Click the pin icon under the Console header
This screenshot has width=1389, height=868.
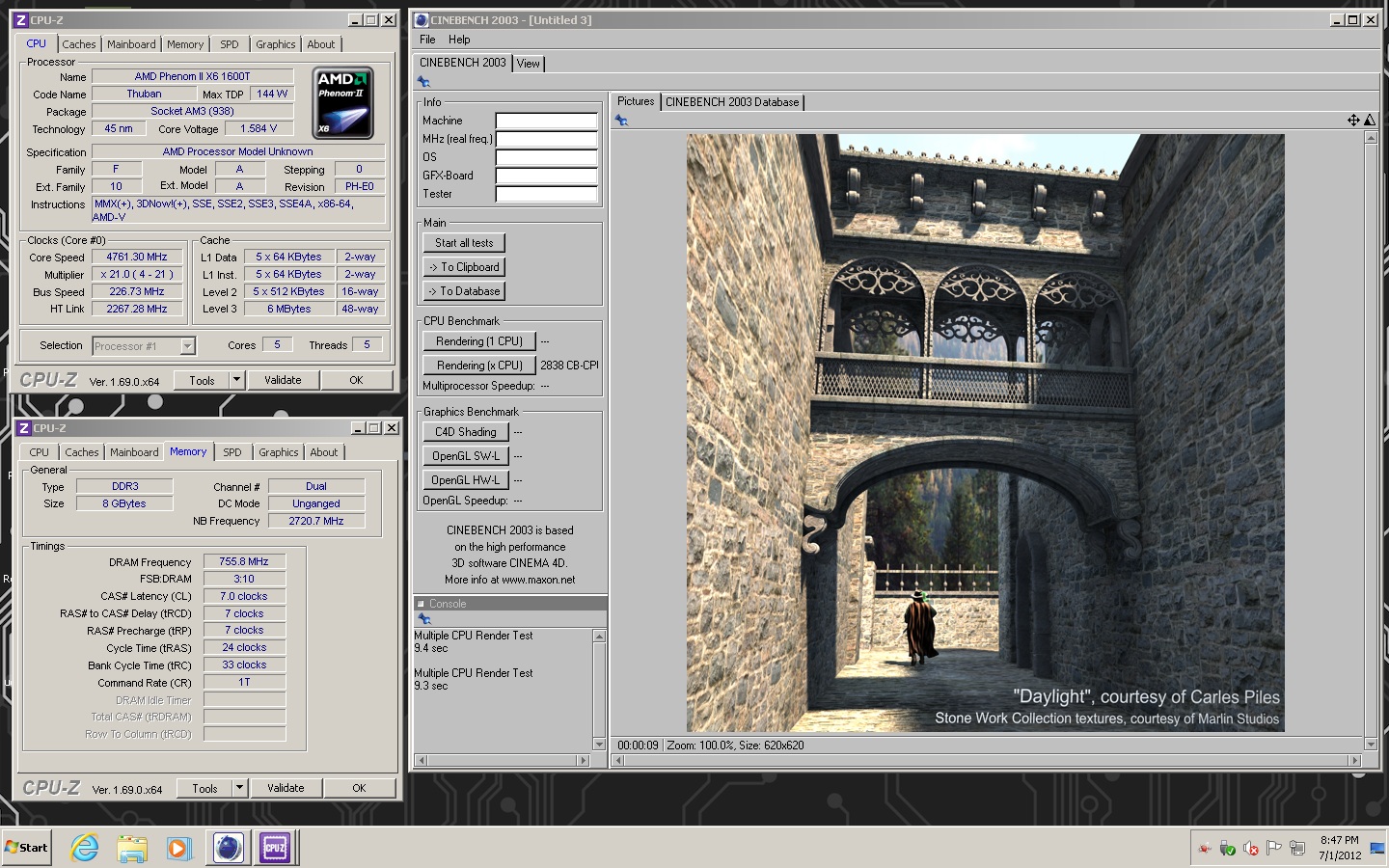pyautogui.click(x=423, y=619)
